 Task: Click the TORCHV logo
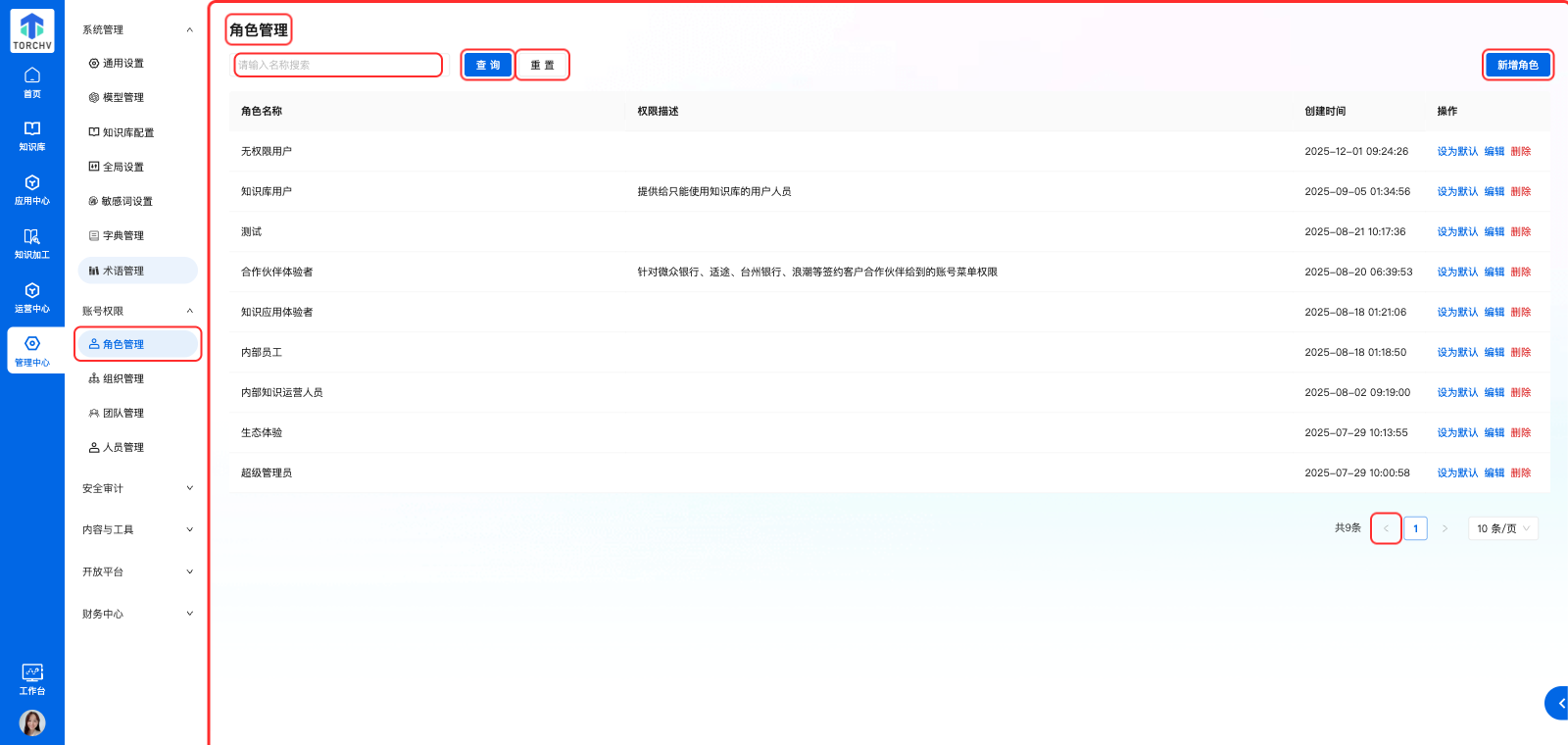(x=32, y=31)
